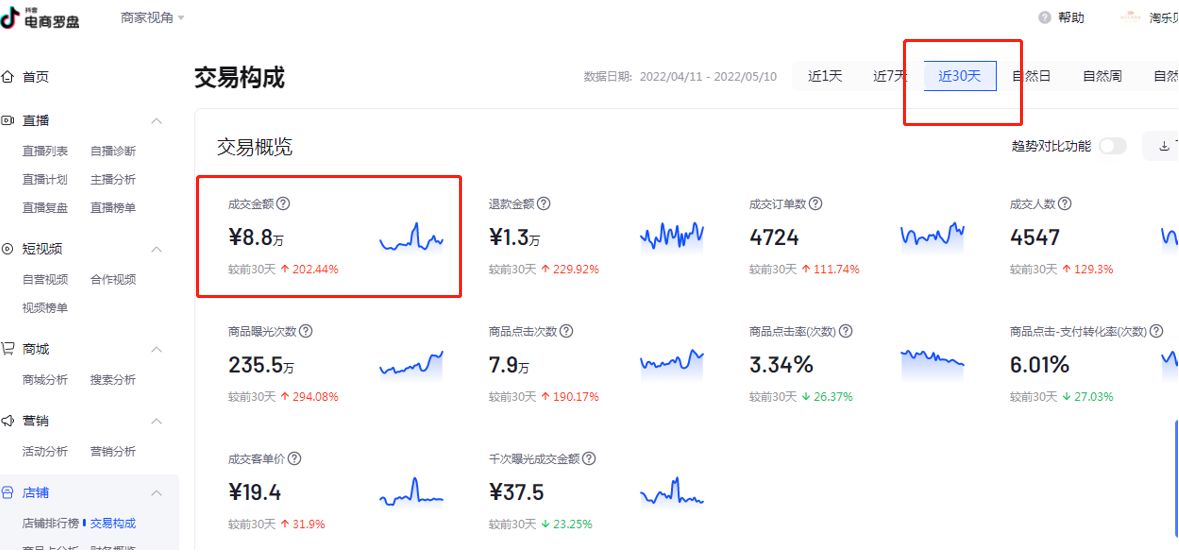Screen dimensions: 1179x554
Task: Click help icon beside 千次曝光成交金额
Action: click(x=589, y=459)
